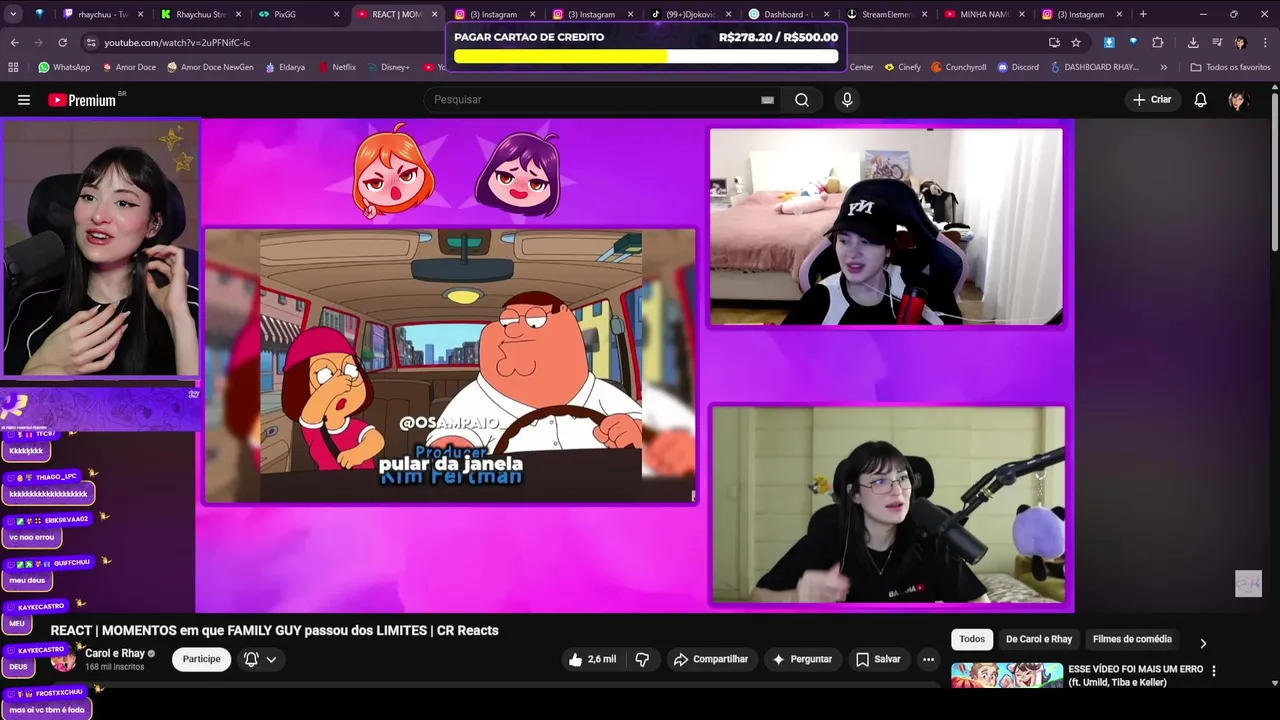The height and width of the screenshot is (720, 1280).
Task: Open a new browser tab
Action: [x=1143, y=14]
